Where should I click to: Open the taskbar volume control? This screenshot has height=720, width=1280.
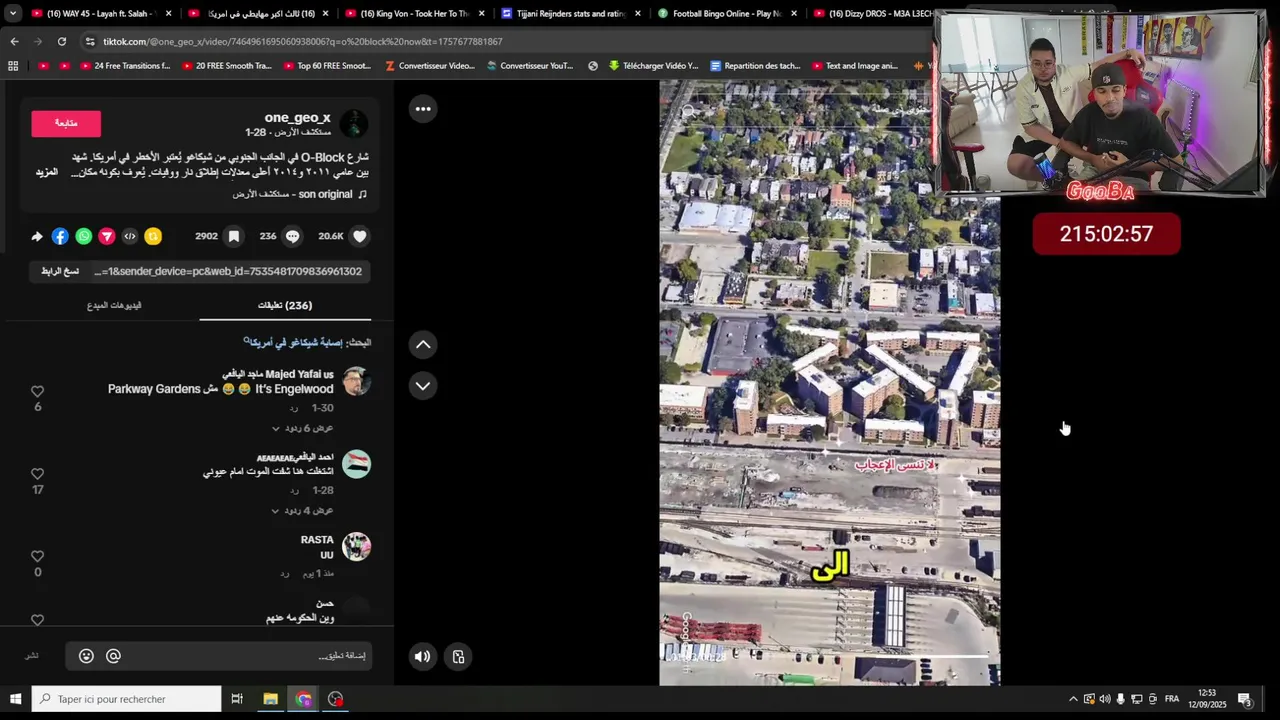tap(1105, 699)
